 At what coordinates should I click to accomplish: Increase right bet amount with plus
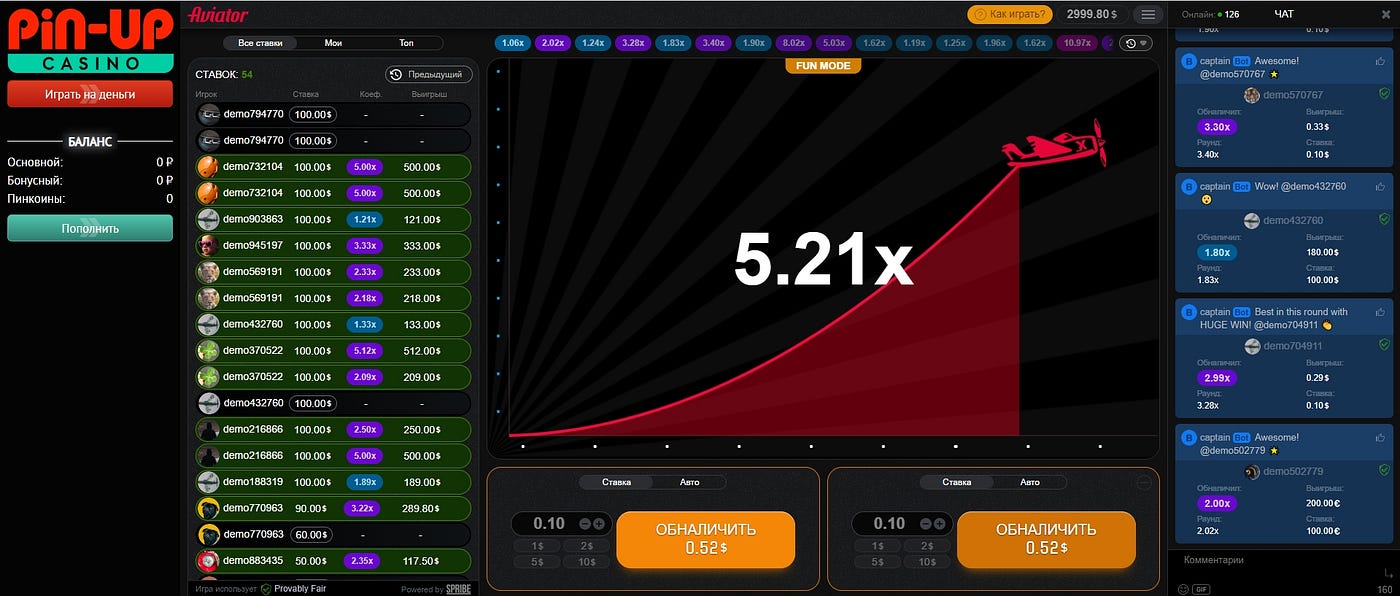940,524
